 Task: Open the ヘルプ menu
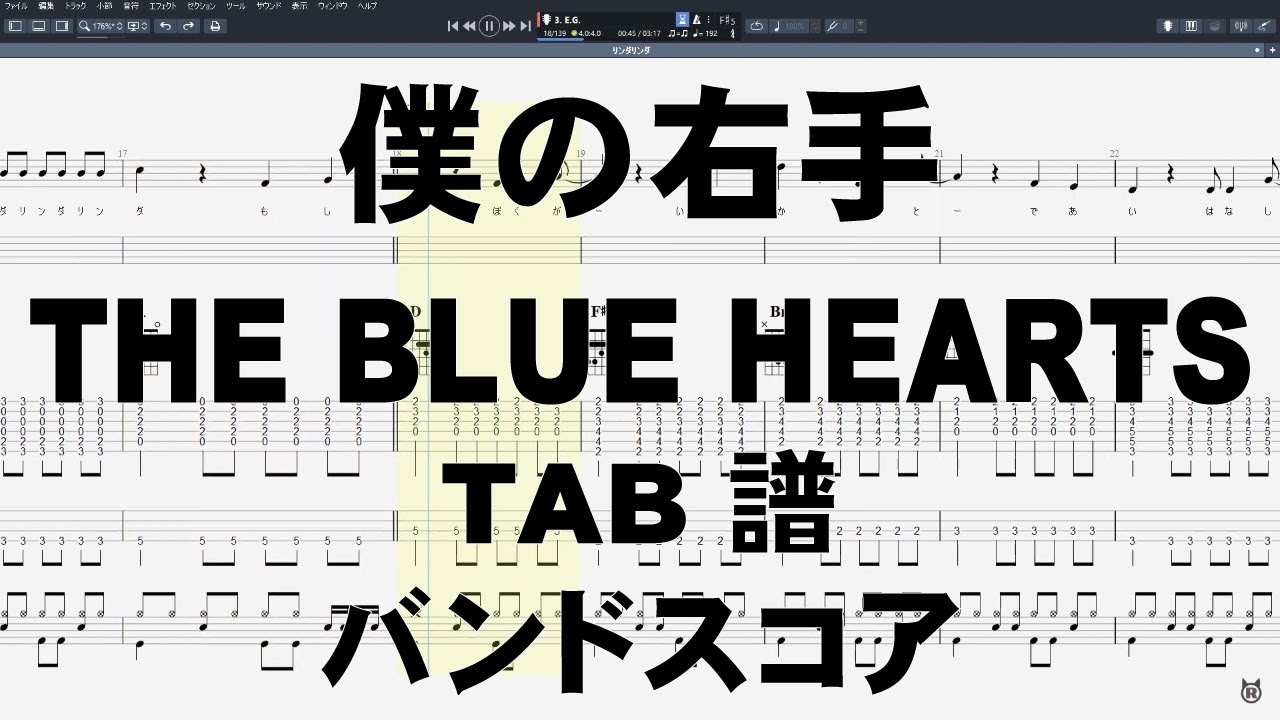[x=368, y=6]
